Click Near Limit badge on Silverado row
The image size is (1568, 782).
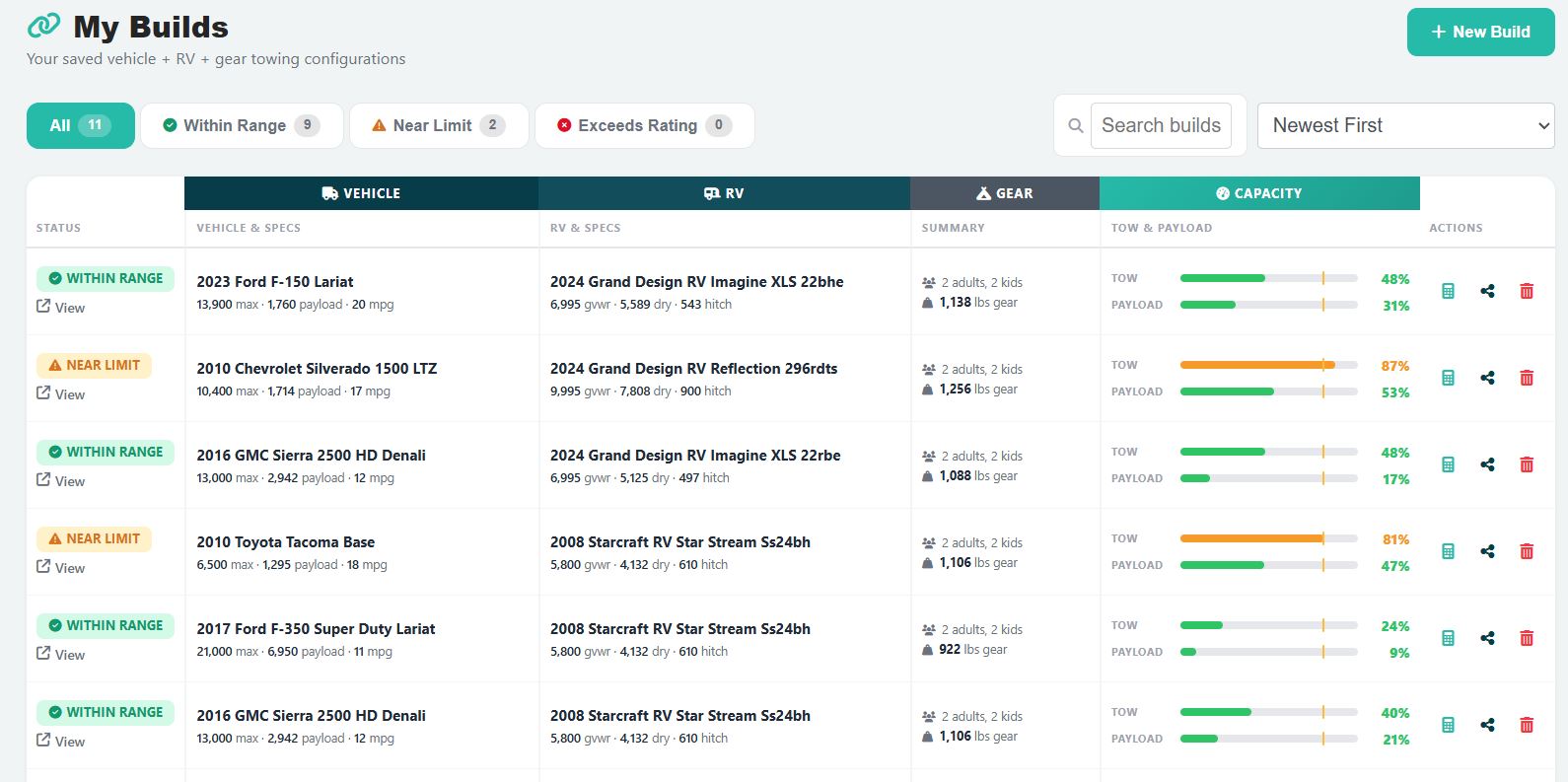(94, 366)
